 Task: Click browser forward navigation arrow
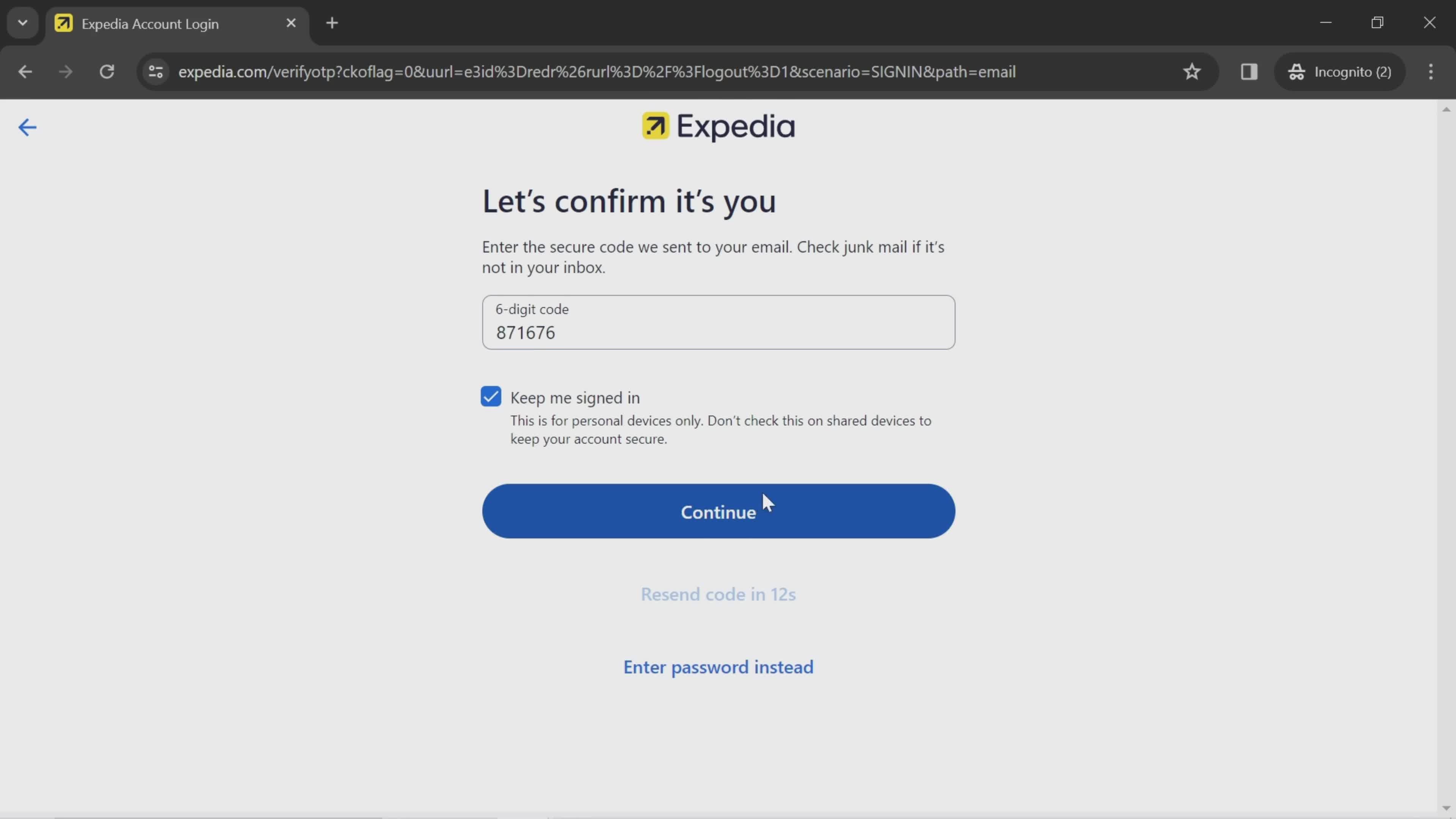point(66,72)
